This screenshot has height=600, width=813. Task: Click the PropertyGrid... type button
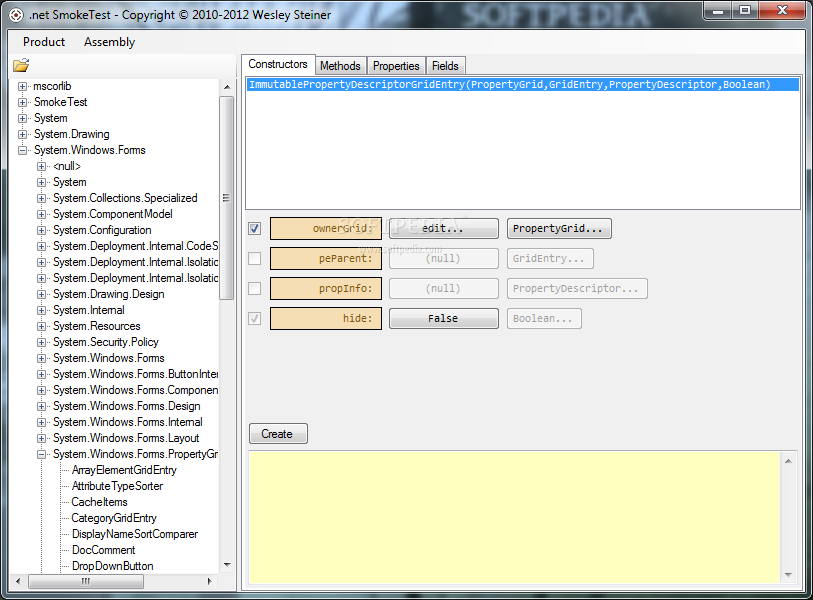(x=559, y=228)
